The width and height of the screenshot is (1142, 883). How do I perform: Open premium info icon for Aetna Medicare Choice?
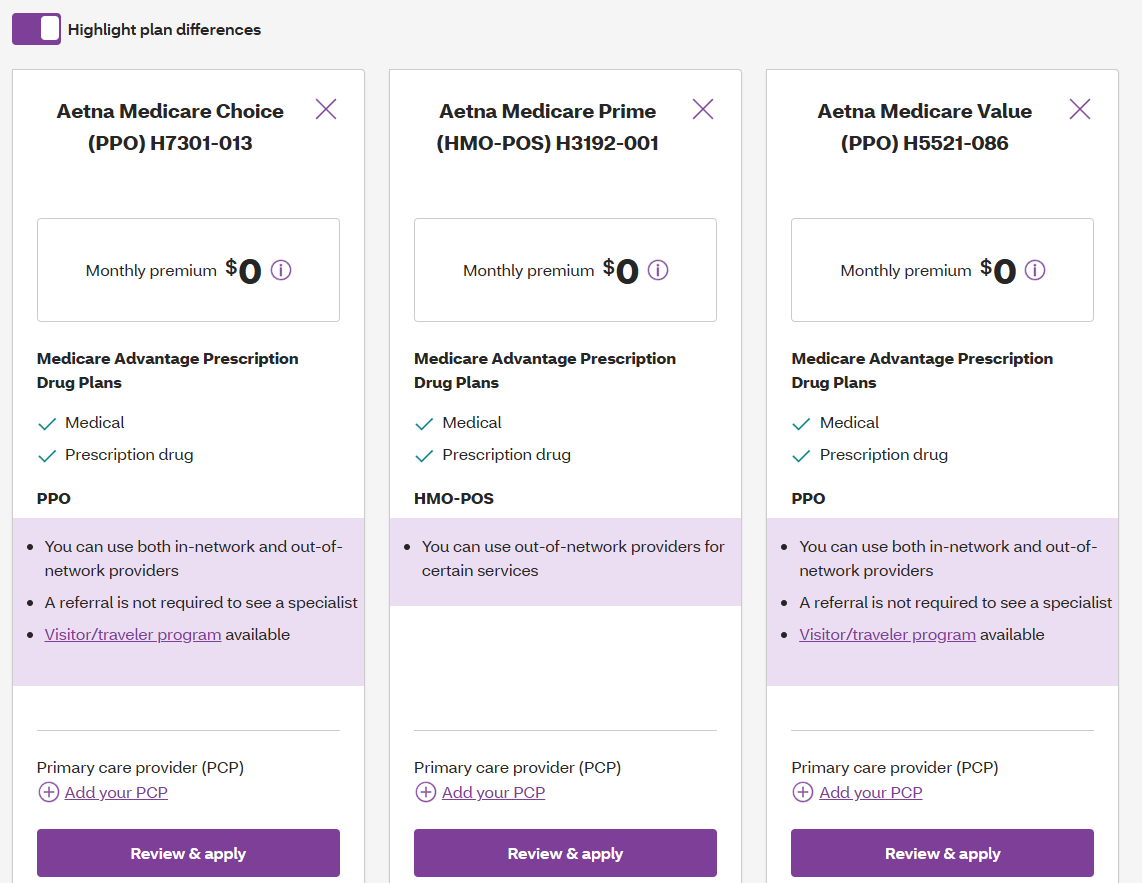(281, 270)
